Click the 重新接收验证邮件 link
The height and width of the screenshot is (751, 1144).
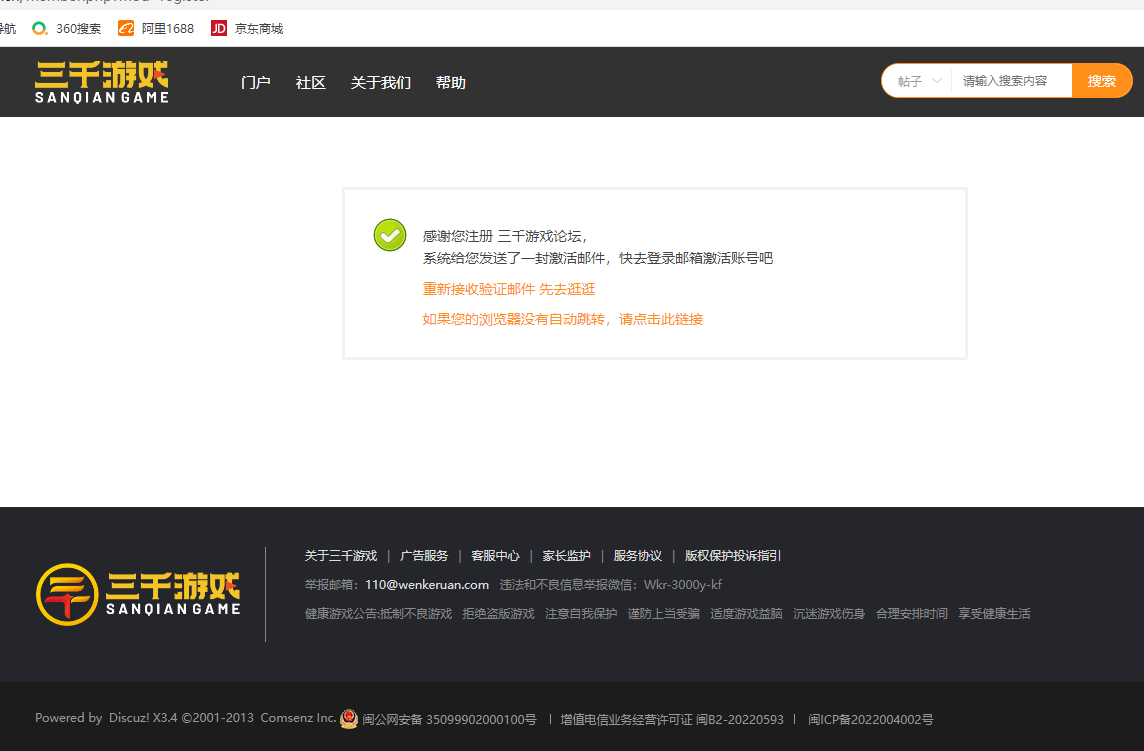(x=479, y=289)
